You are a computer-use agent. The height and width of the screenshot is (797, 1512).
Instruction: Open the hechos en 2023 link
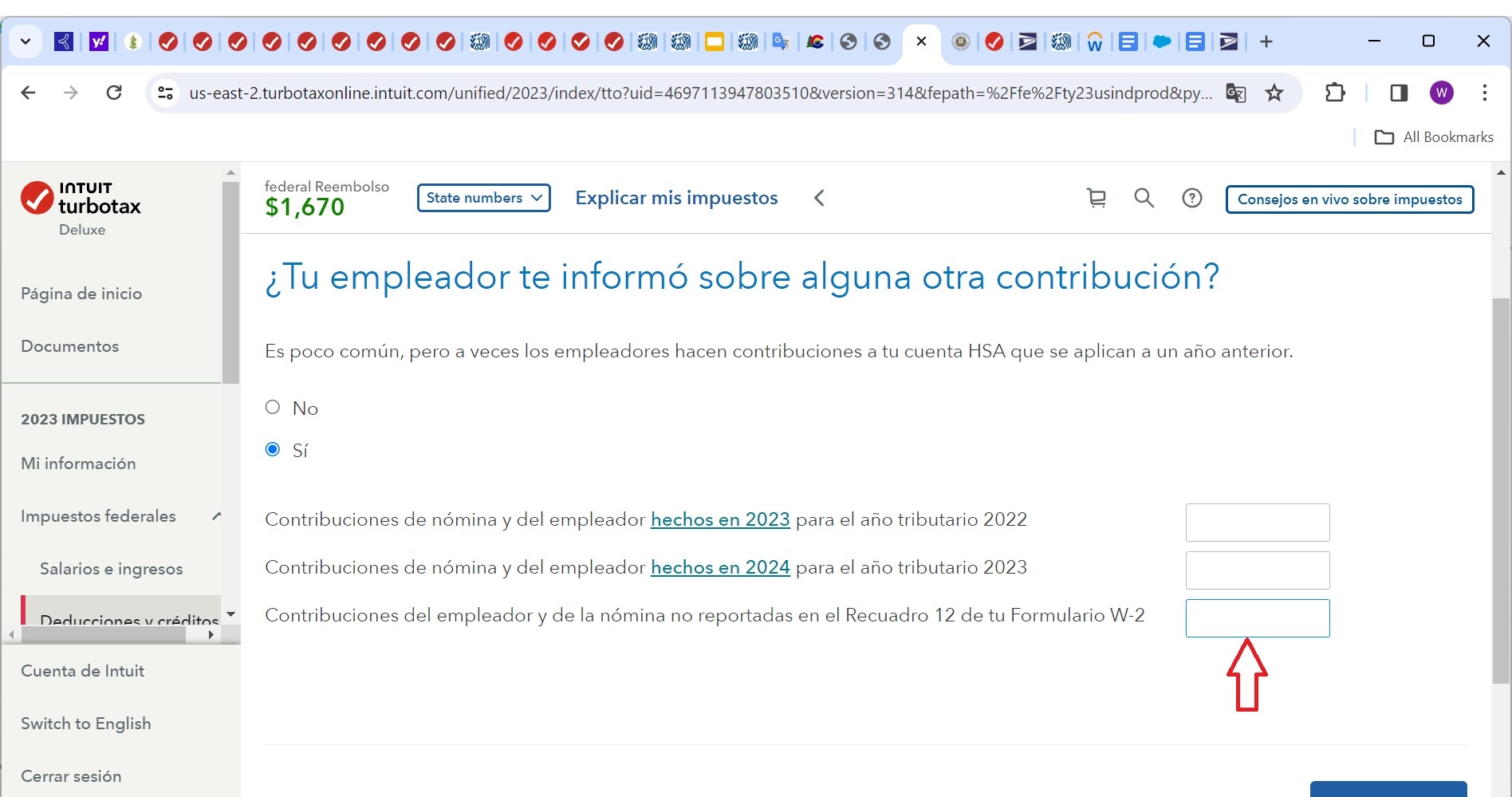tap(720, 519)
